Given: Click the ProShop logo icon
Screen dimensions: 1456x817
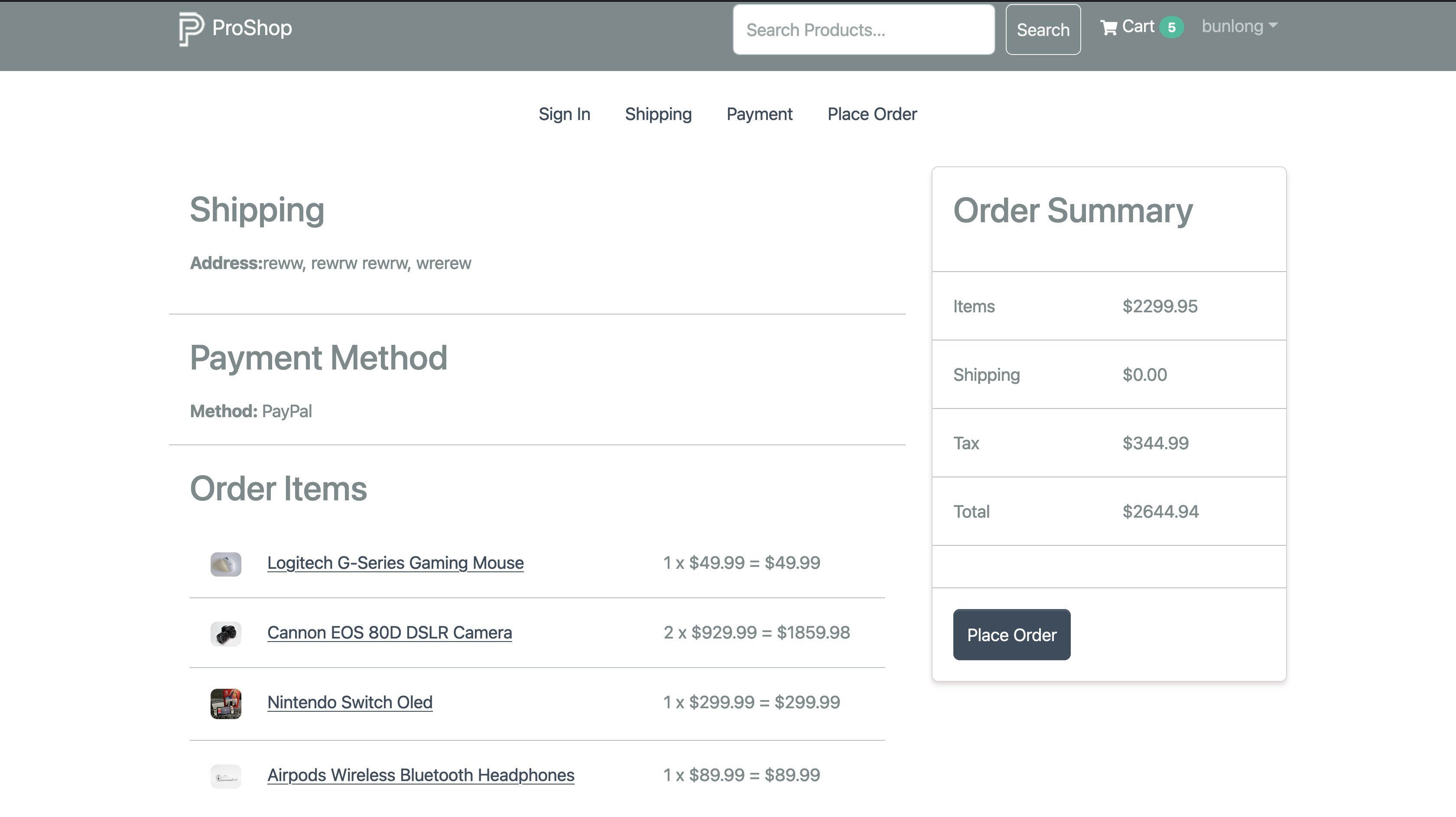Looking at the screenshot, I should 191,29.
